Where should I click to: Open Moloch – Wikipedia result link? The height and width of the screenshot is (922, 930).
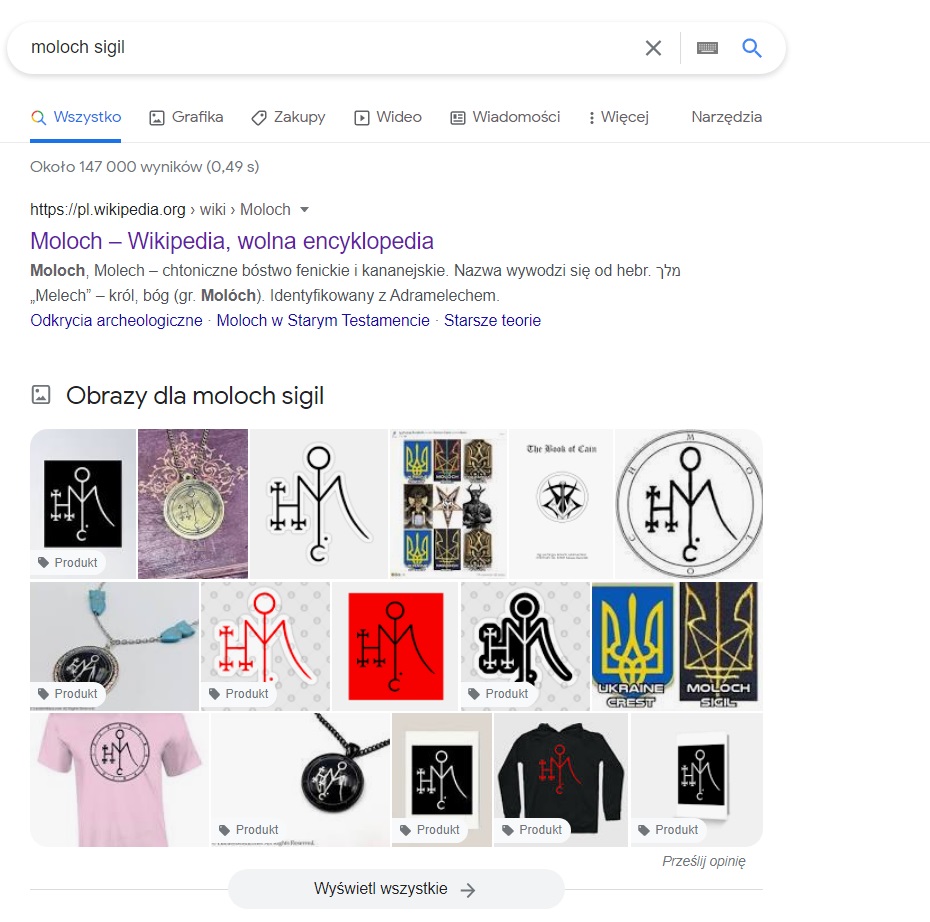click(x=232, y=241)
